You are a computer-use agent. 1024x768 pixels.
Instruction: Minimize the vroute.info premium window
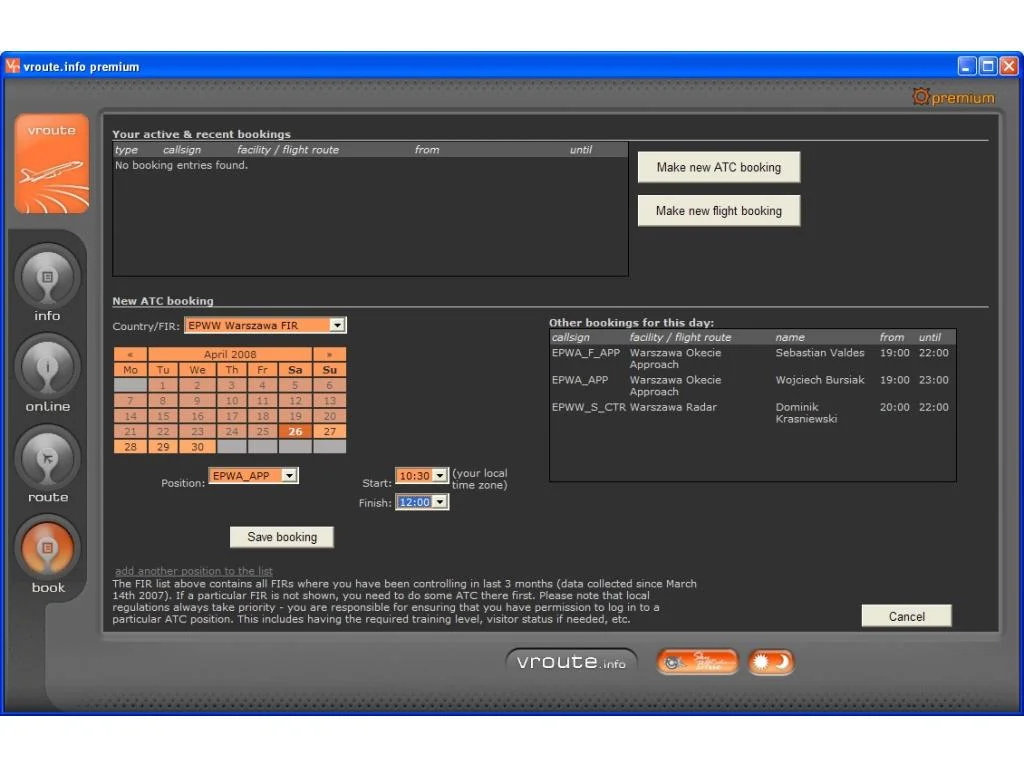(967, 66)
